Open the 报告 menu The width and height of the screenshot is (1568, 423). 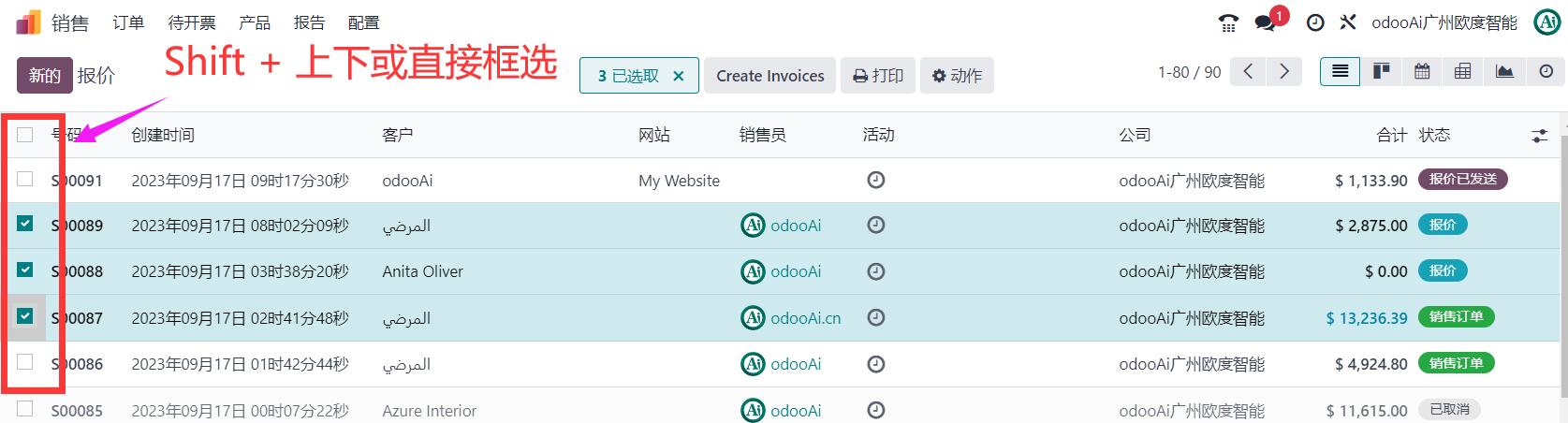[x=309, y=22]
